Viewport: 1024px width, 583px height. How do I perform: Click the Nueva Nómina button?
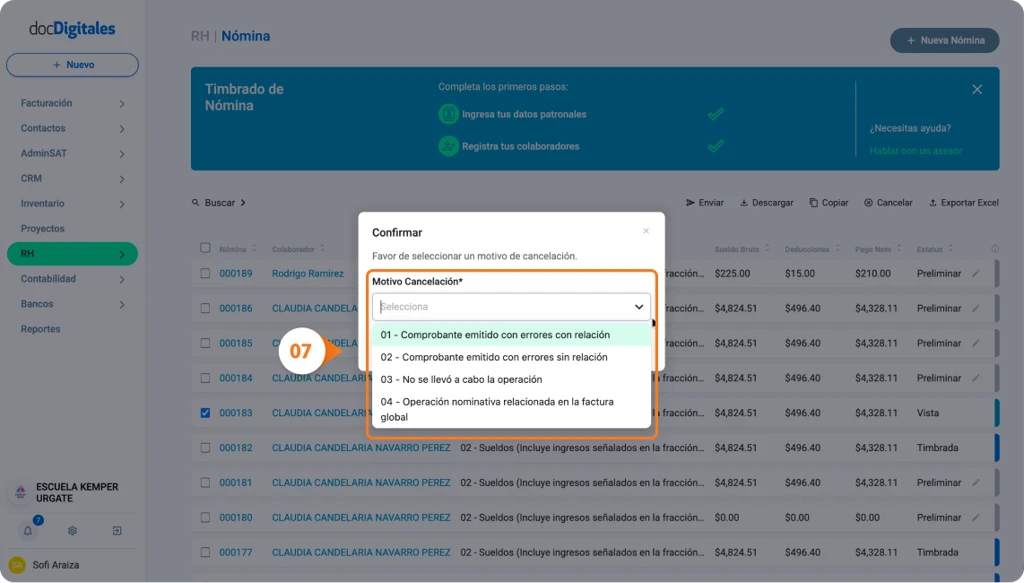point(945,40)
